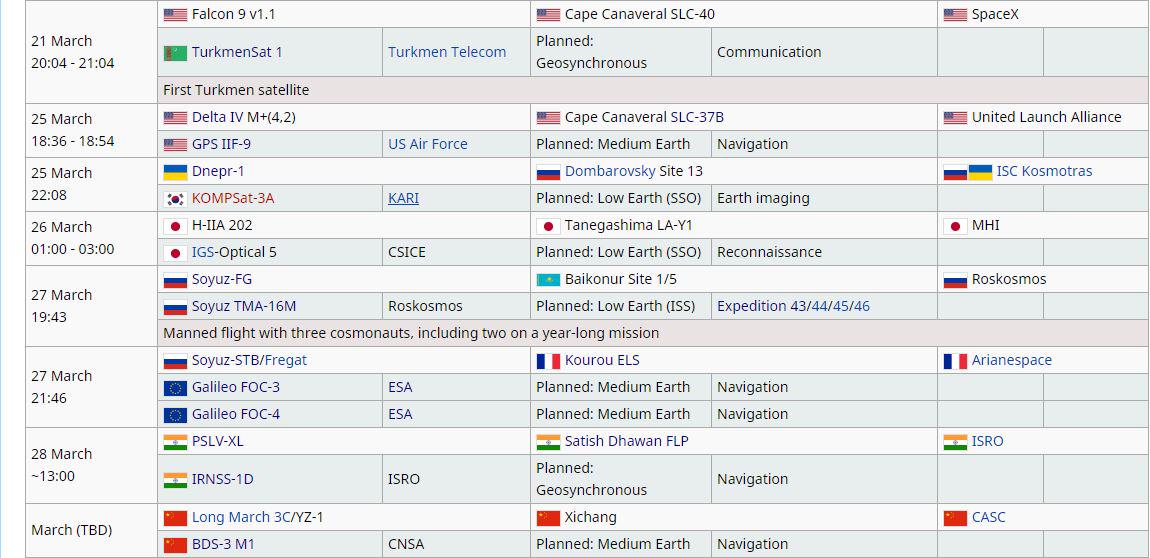Open the GPS IIF-9 satellite link
This screenshot has width=1150, height=558.
click(221, 144)
